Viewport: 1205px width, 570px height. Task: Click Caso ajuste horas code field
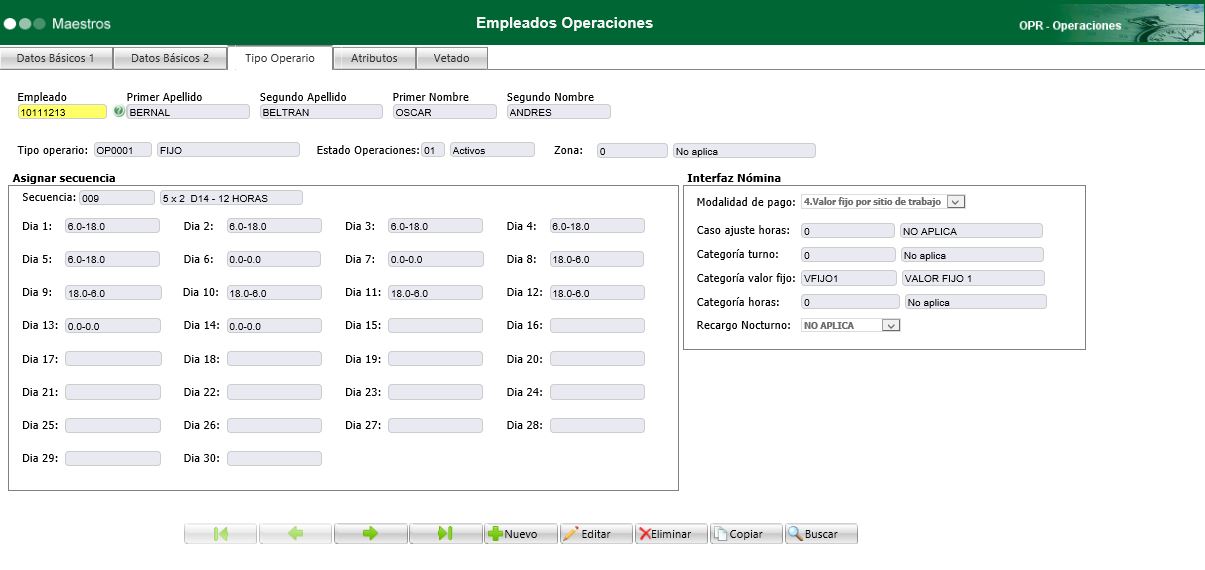point(848,231)
